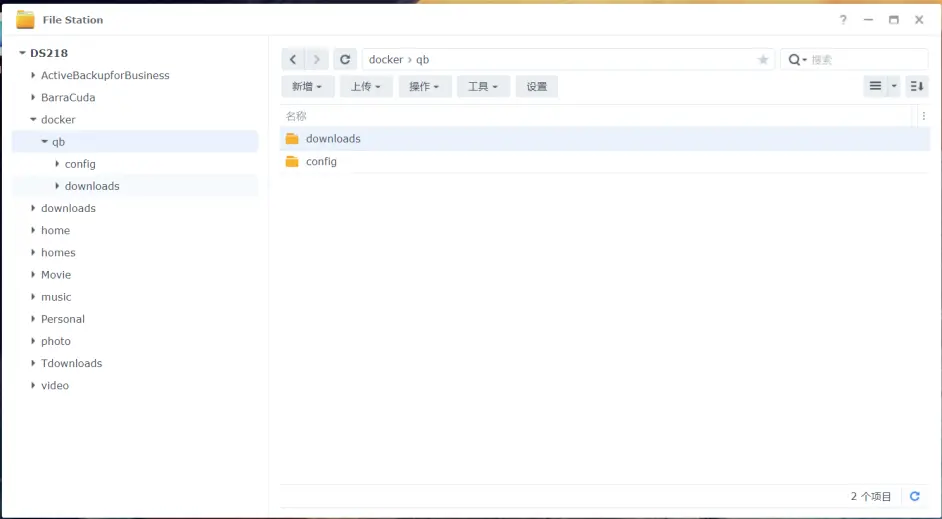Expand downloads subfolder arrow under qb

[57, 186]
